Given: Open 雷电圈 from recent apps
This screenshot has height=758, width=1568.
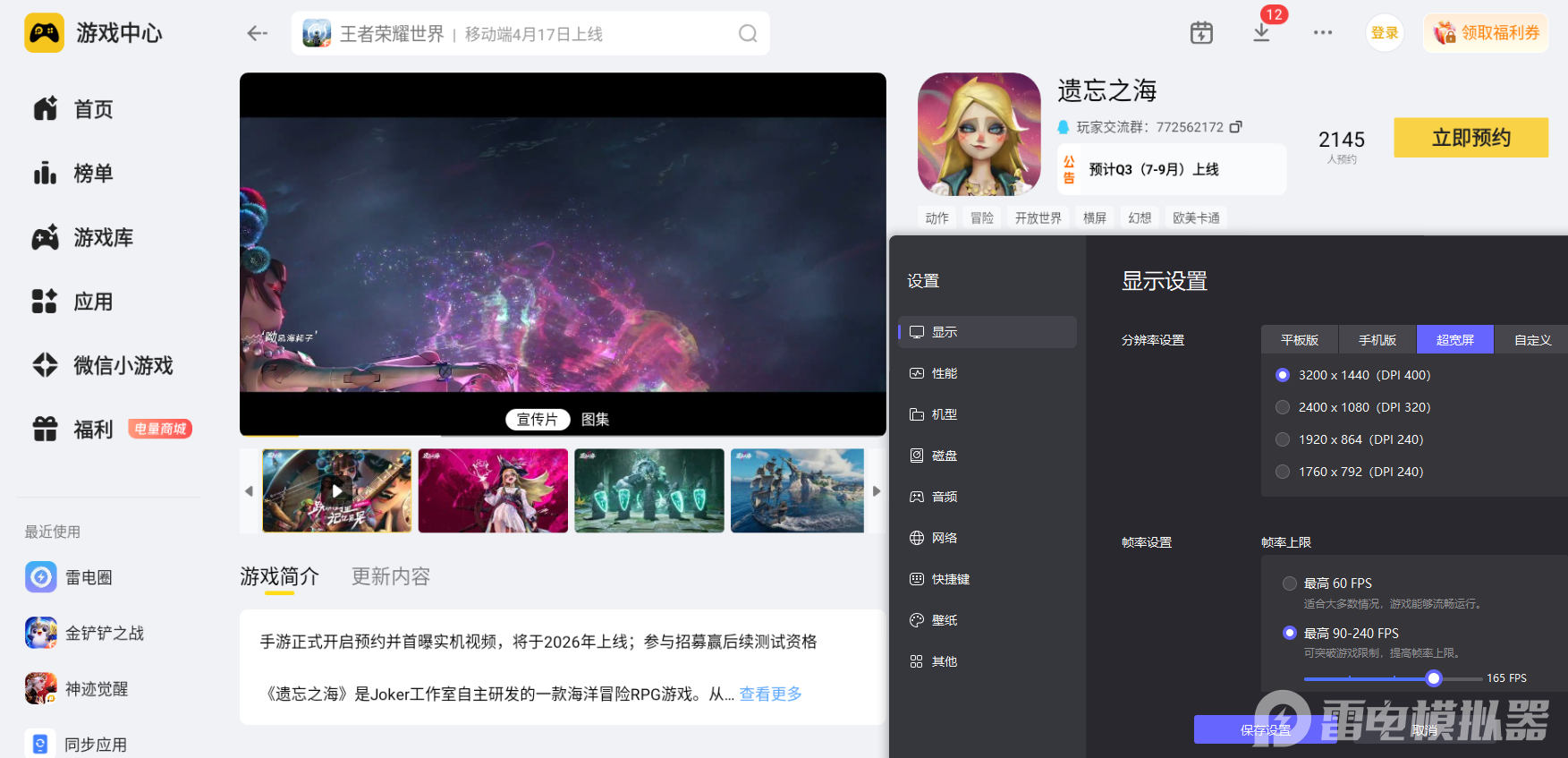Looking at the screenshot, I should (x=69, y=577).
